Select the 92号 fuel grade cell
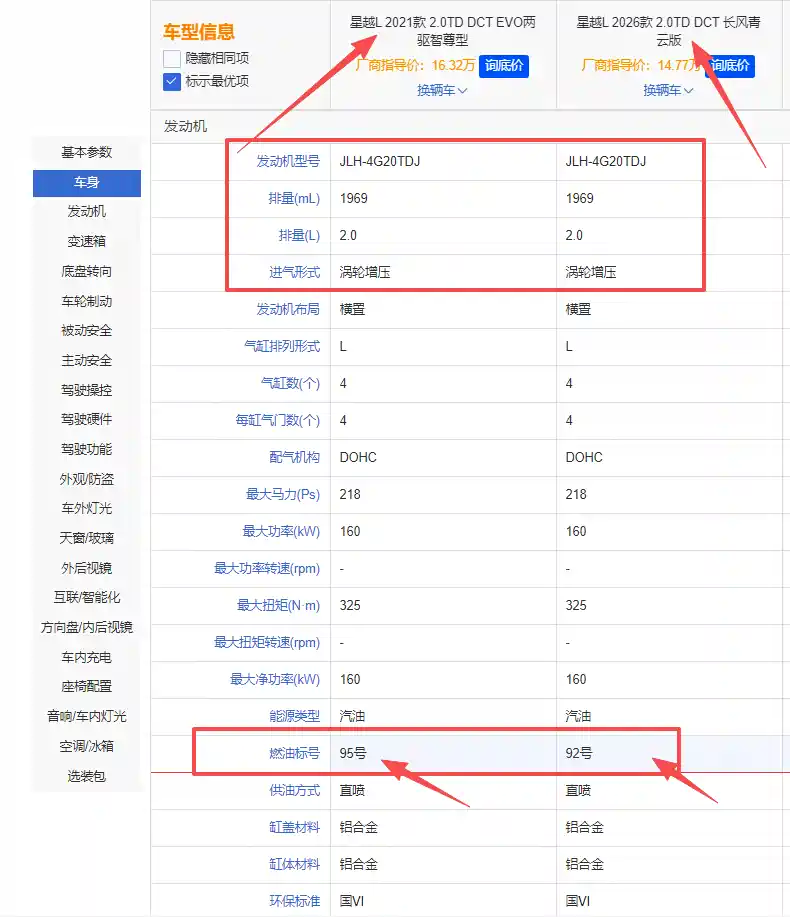This screenshot has height=917, width=790. coord(669,754)
